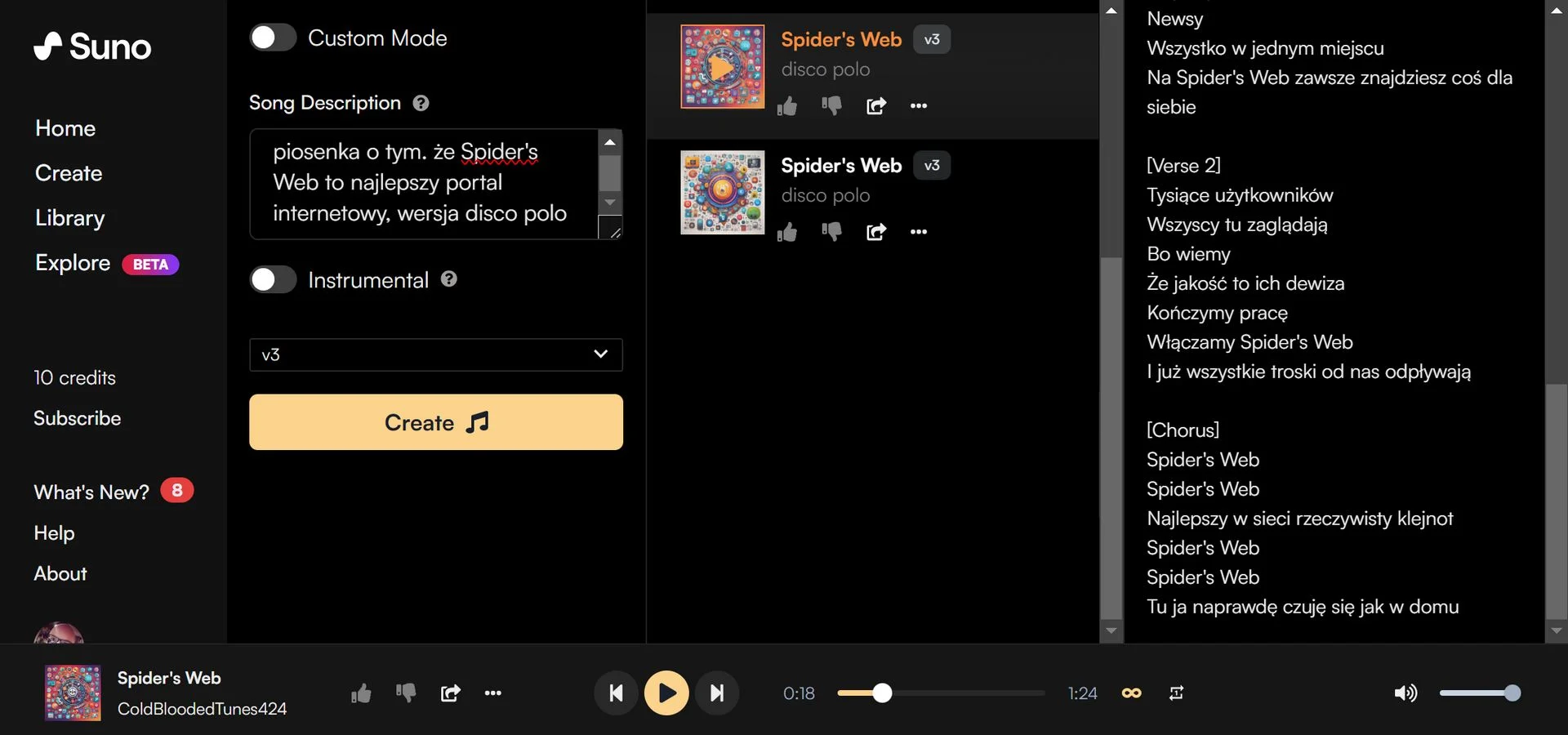Click the playback progress slider
Image resolution: width=1568 pixels, height=735 pixels.
pos(941,693)
